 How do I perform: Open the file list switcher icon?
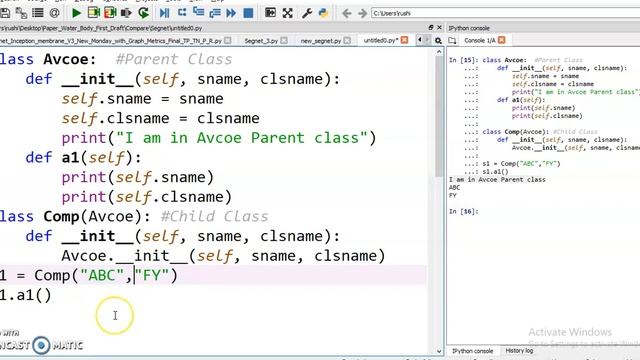point(38,13)
